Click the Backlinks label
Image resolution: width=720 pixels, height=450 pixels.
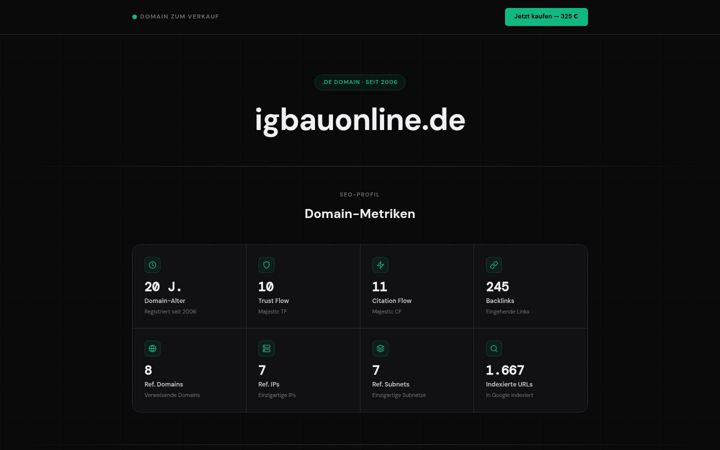coord(500,301)
